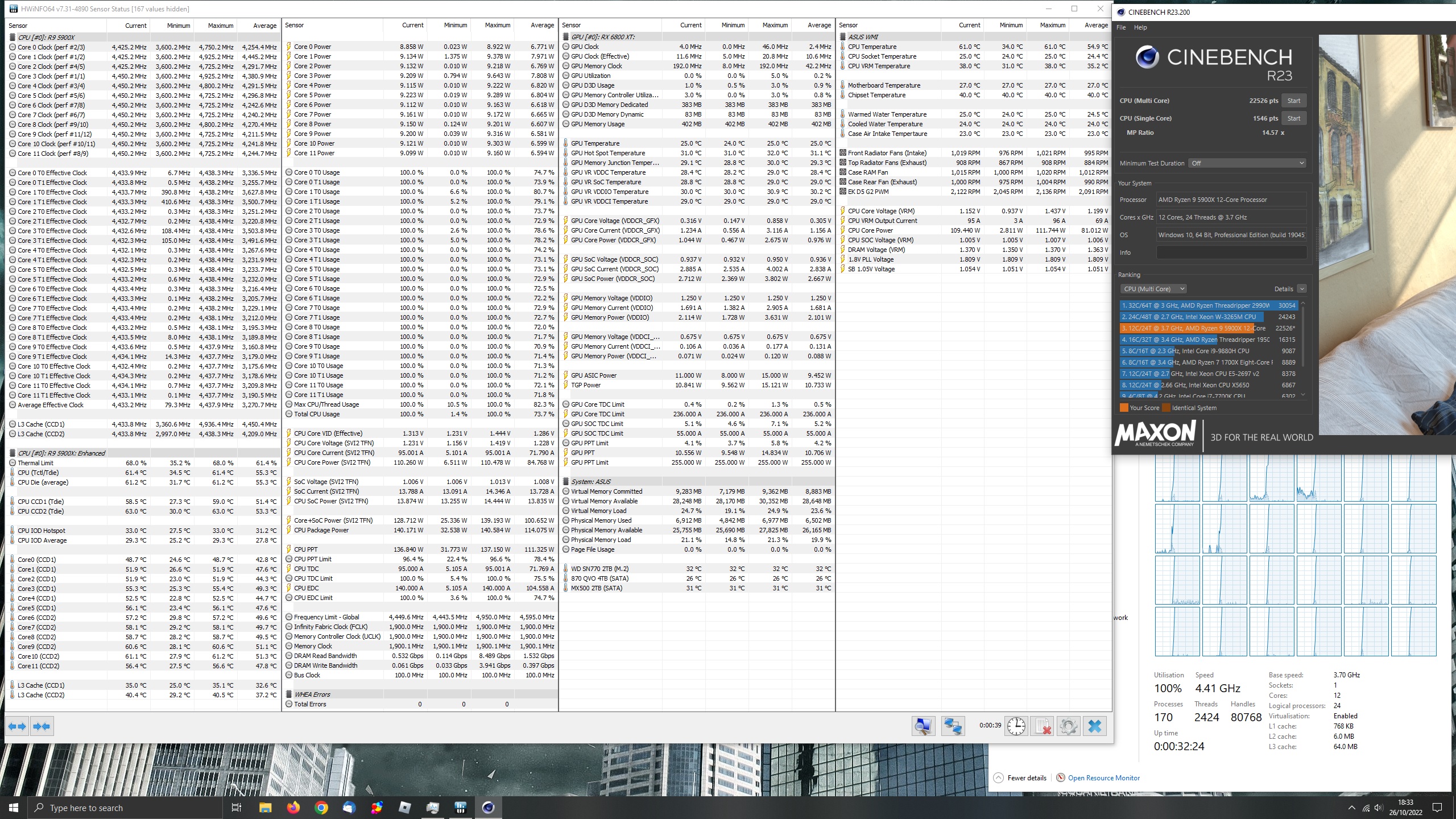
Task: Select the CPU [#0]: R9 5900X: Enhanced header
Action: (x=143, y=453)
